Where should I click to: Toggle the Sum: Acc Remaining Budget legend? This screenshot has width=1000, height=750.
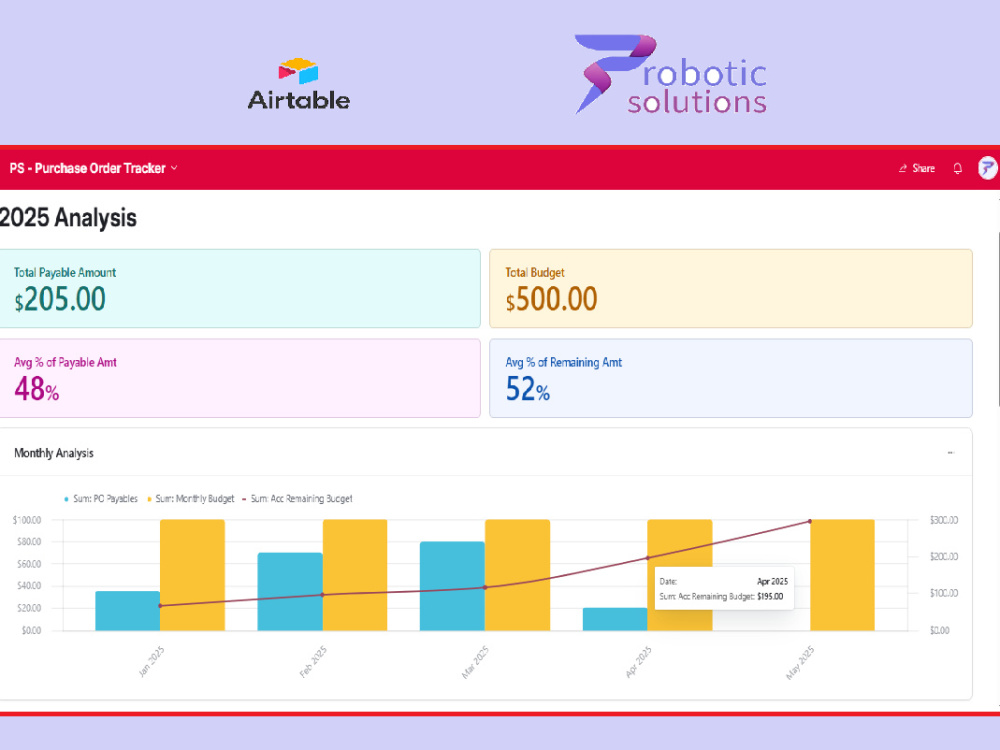[x=297, y=499]
